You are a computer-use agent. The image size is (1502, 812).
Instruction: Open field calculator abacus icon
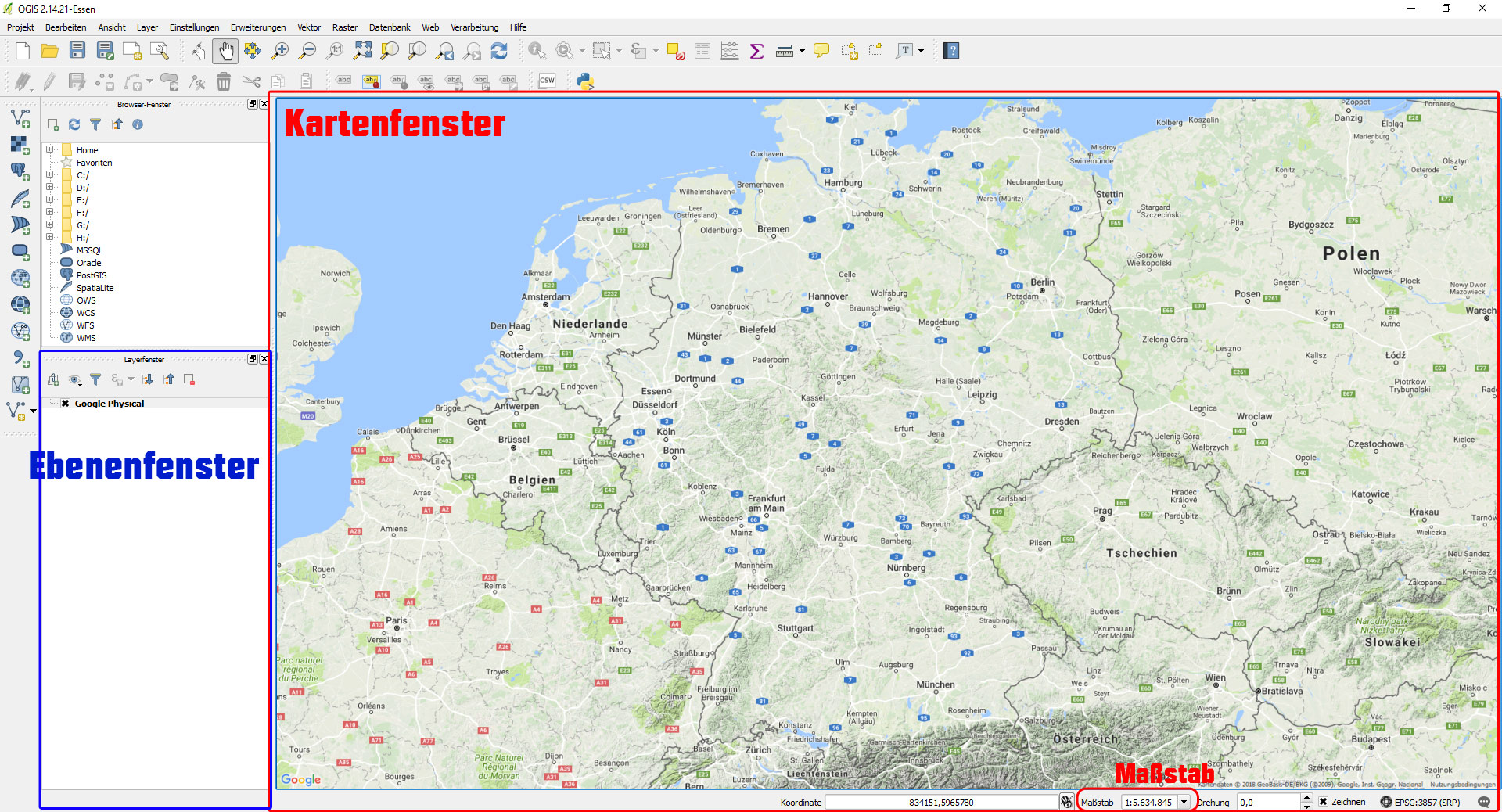pos(730,51)
